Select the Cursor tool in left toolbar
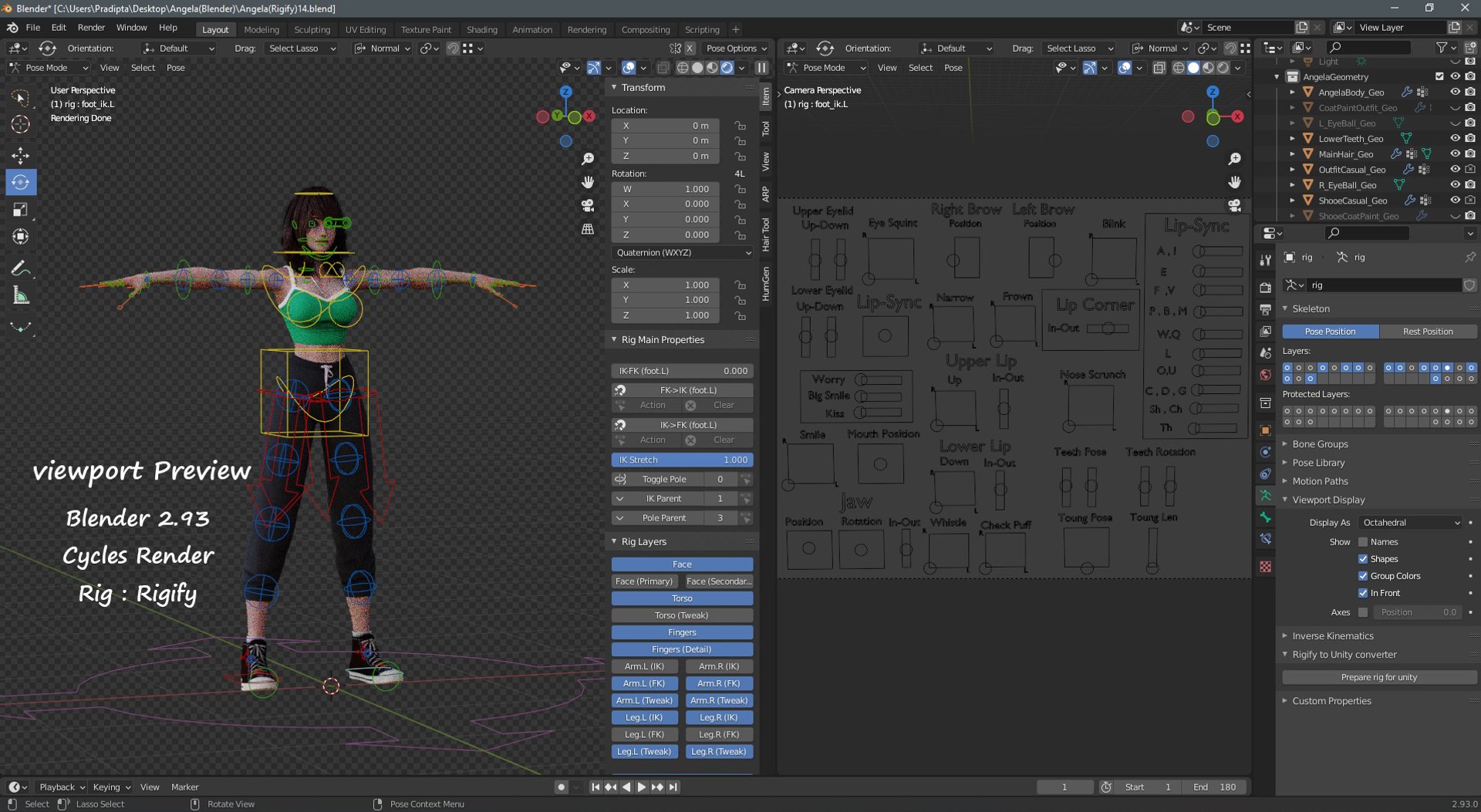The image size is (1481, 812). [x=21, y=124]
